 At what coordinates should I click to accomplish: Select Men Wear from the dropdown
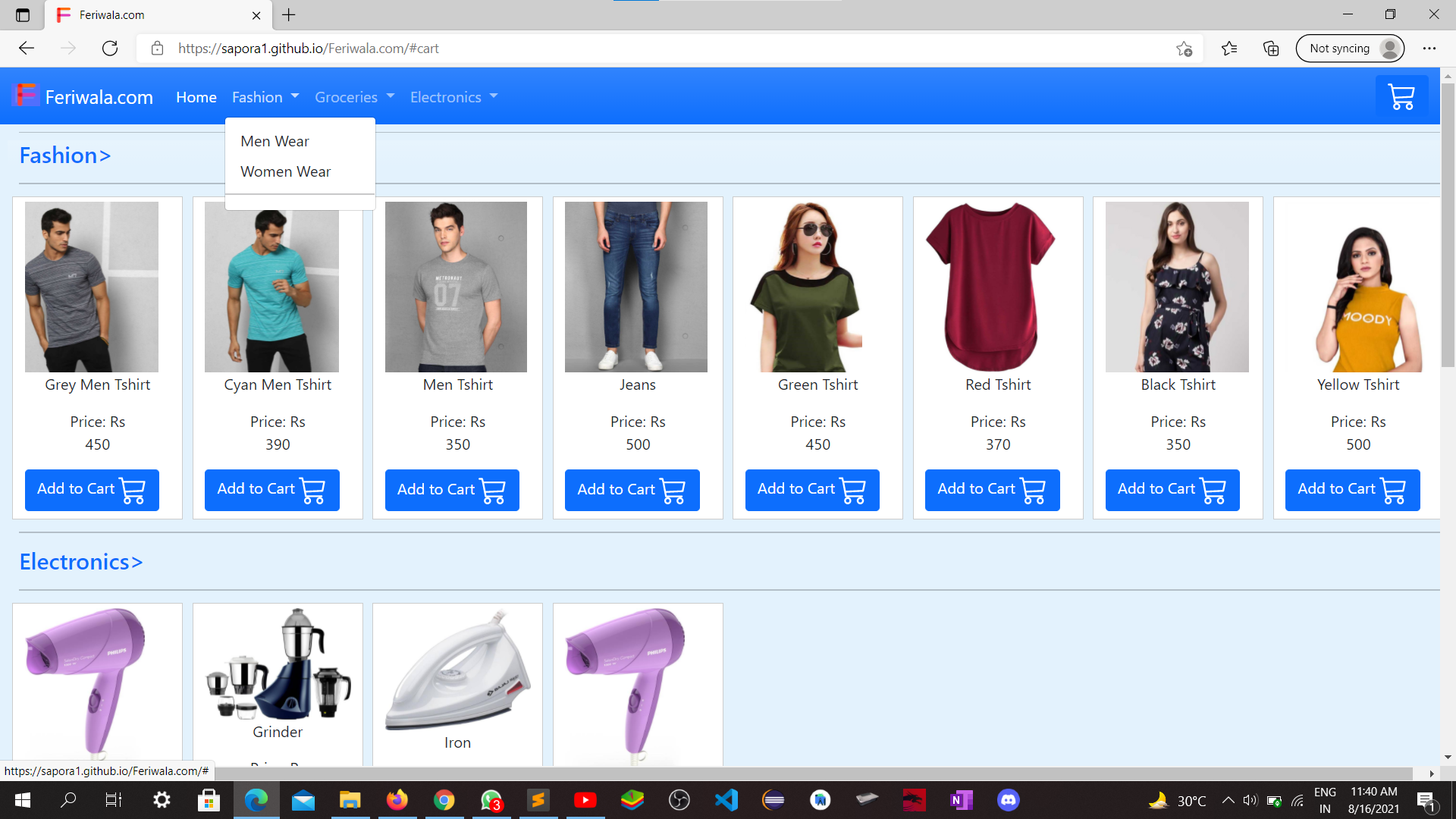275,142
